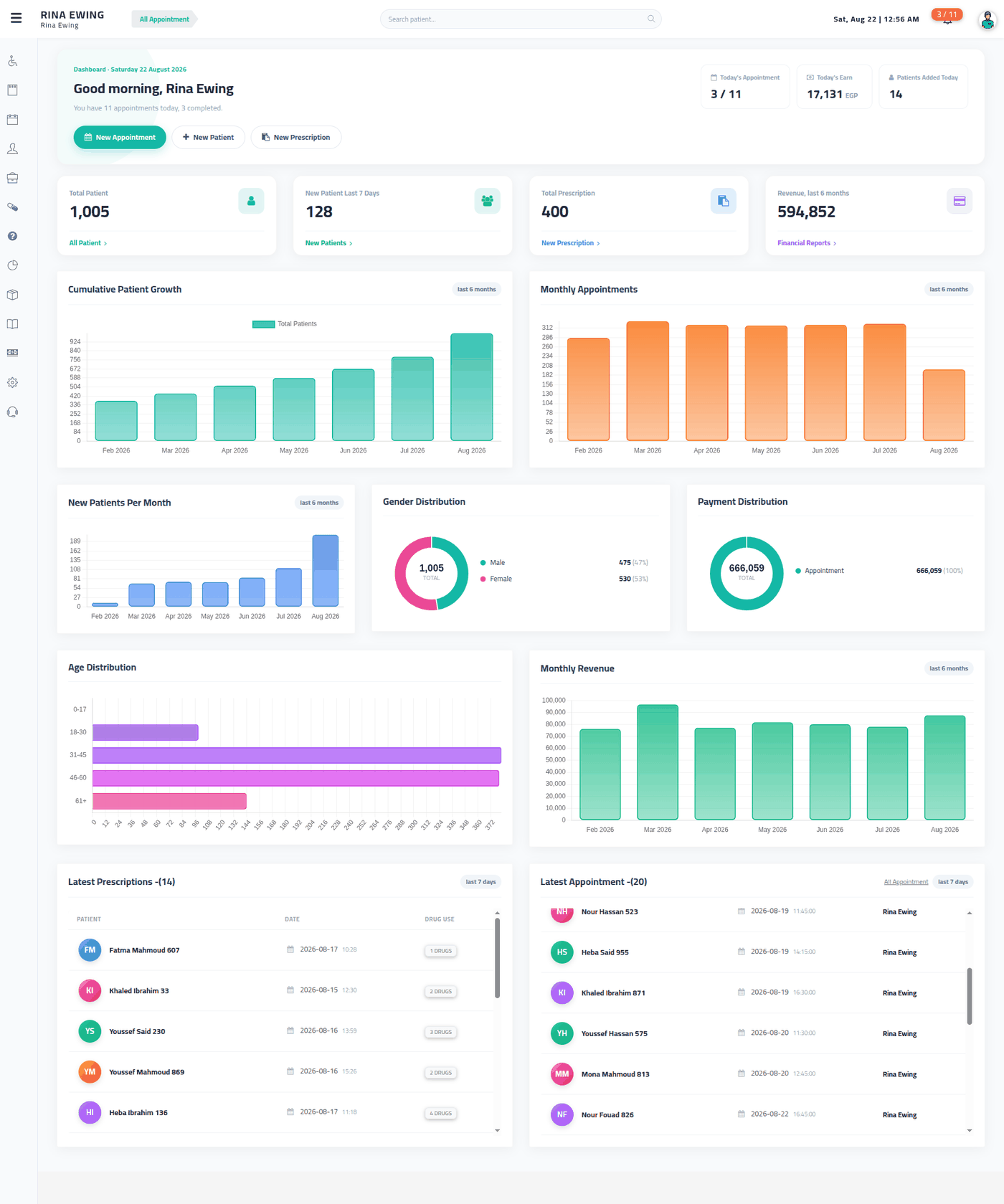Click the group icon on New Patient card

[x=487, y=201]
